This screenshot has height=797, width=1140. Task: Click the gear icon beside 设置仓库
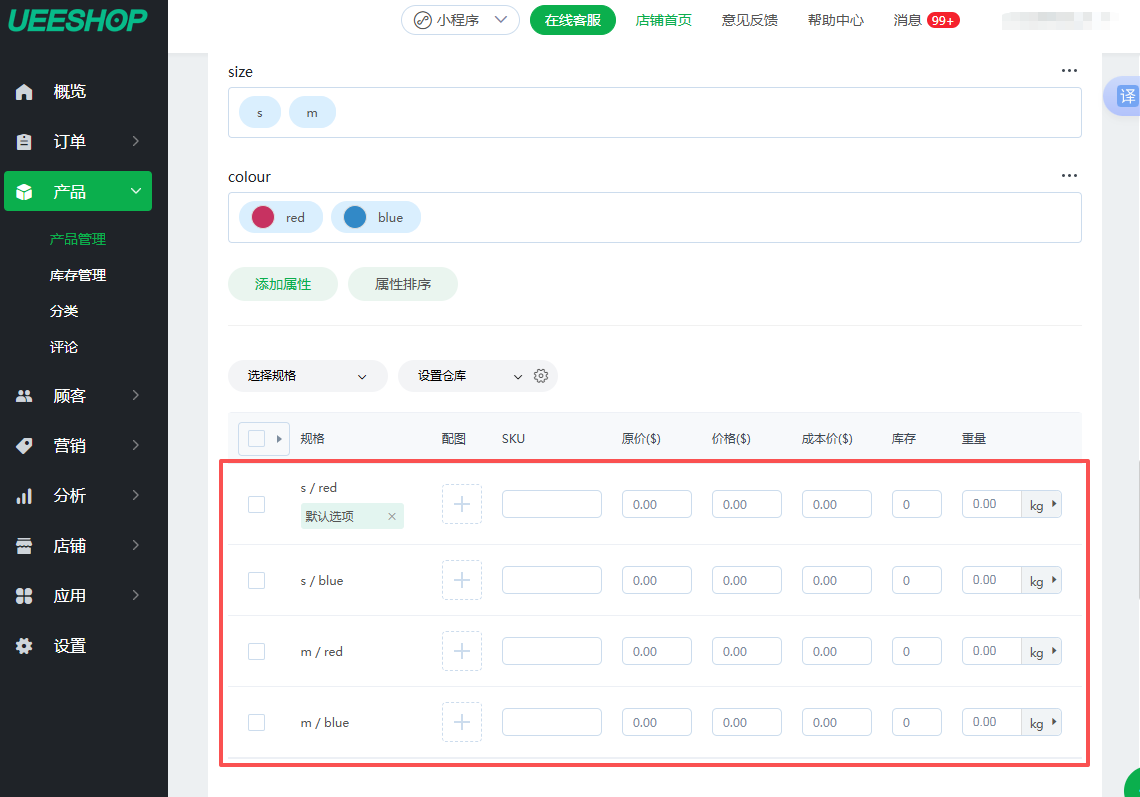541,376
